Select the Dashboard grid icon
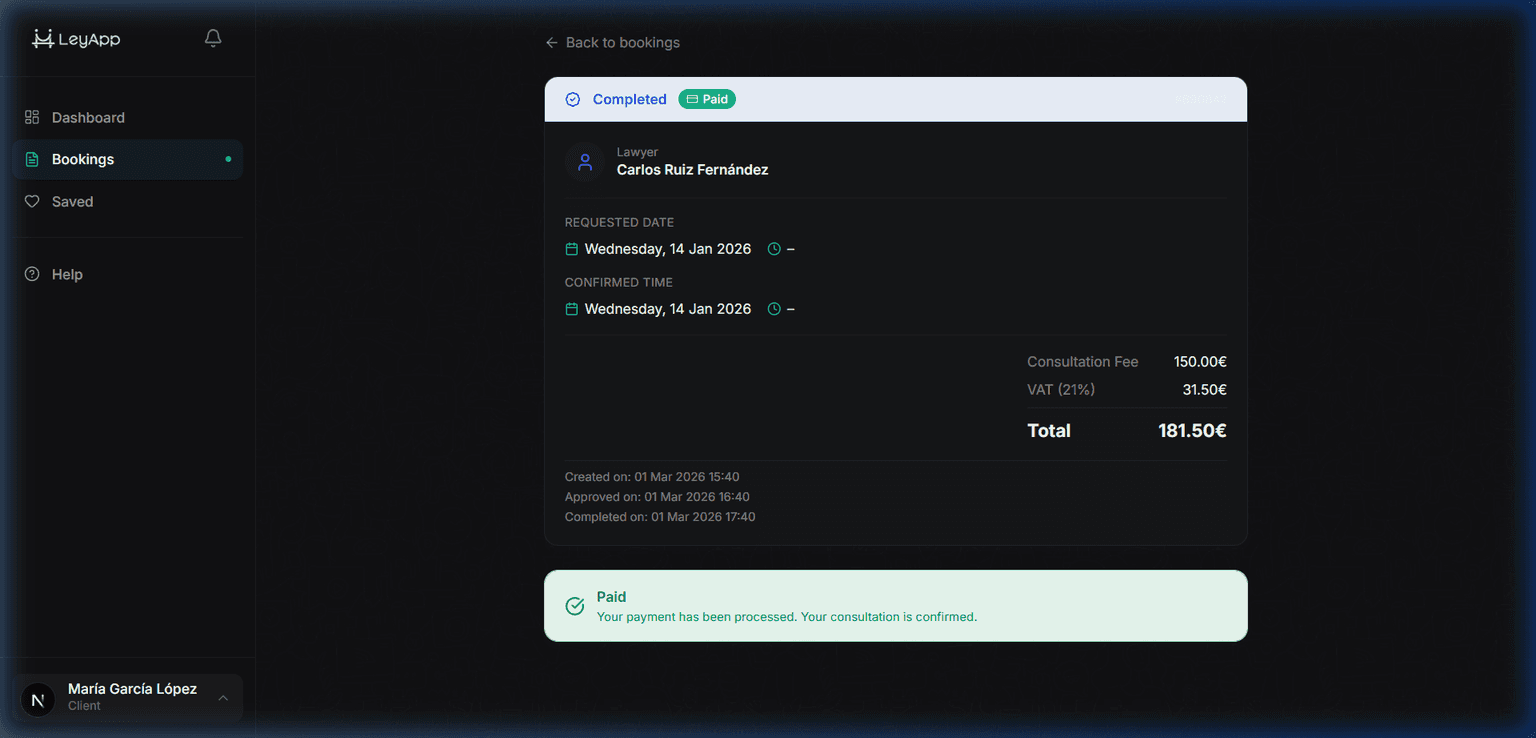The height and width of the screenshot is (738, 1536). (30, 117)
